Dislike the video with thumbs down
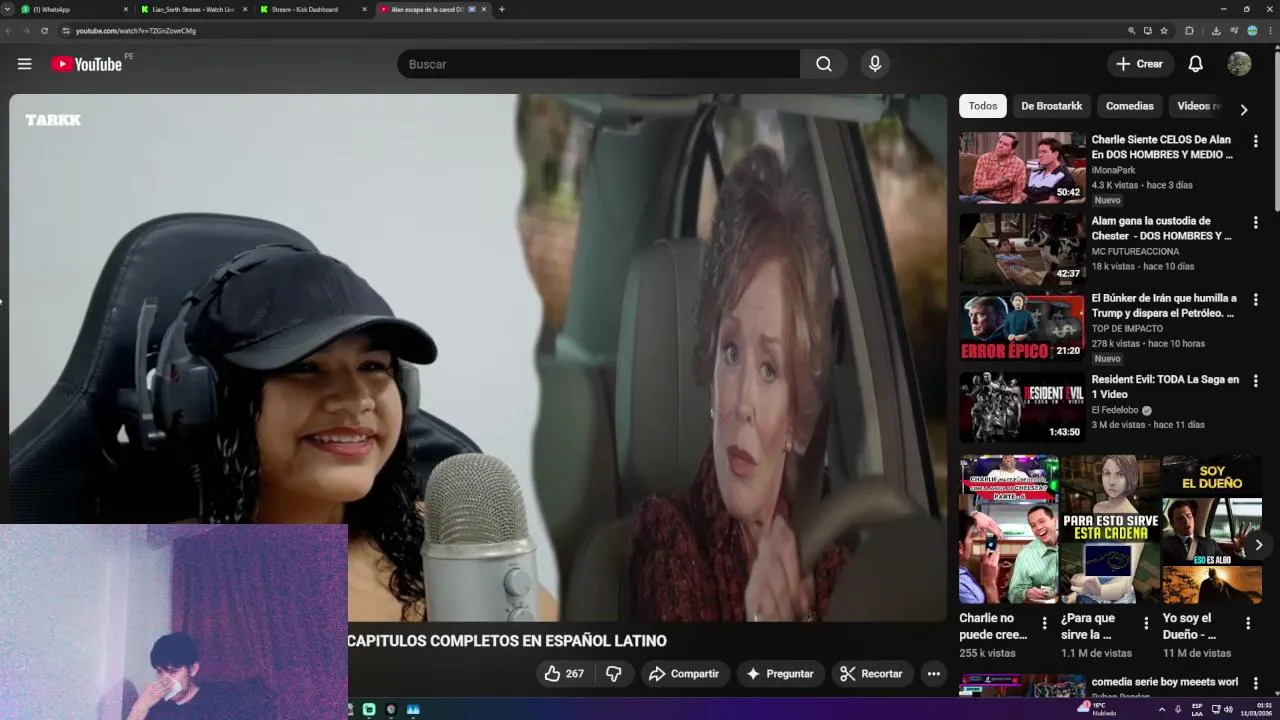Viewport: 1280px width, 720px height. coord(614,674)
